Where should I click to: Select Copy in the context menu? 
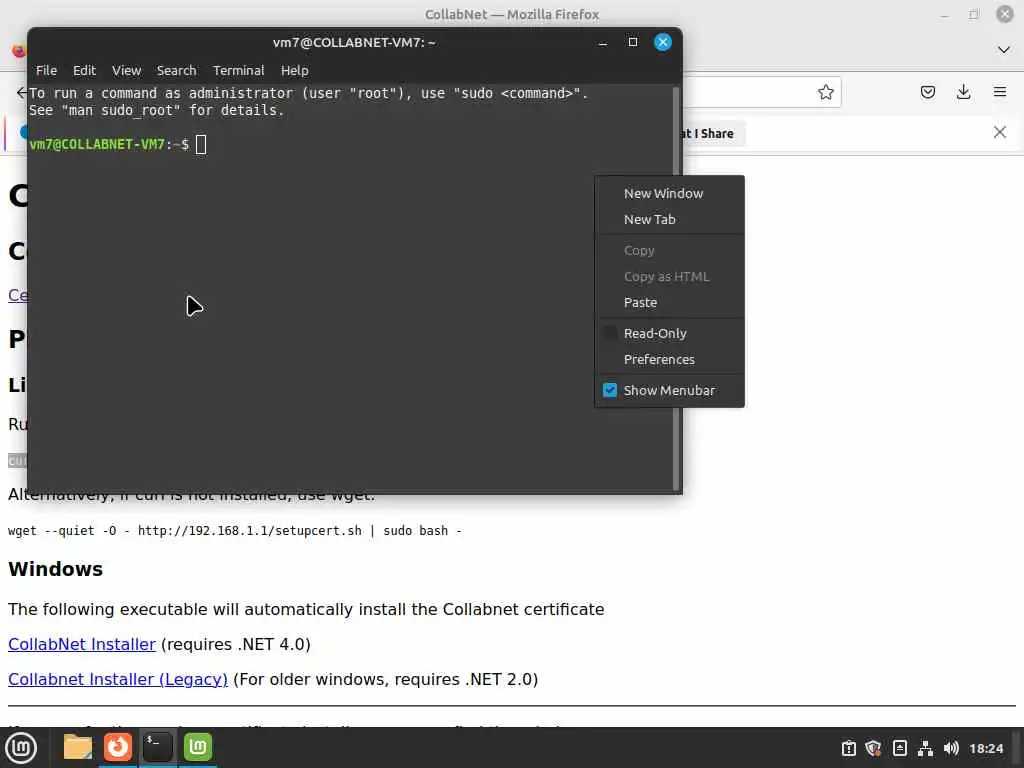tap(669, 250)
